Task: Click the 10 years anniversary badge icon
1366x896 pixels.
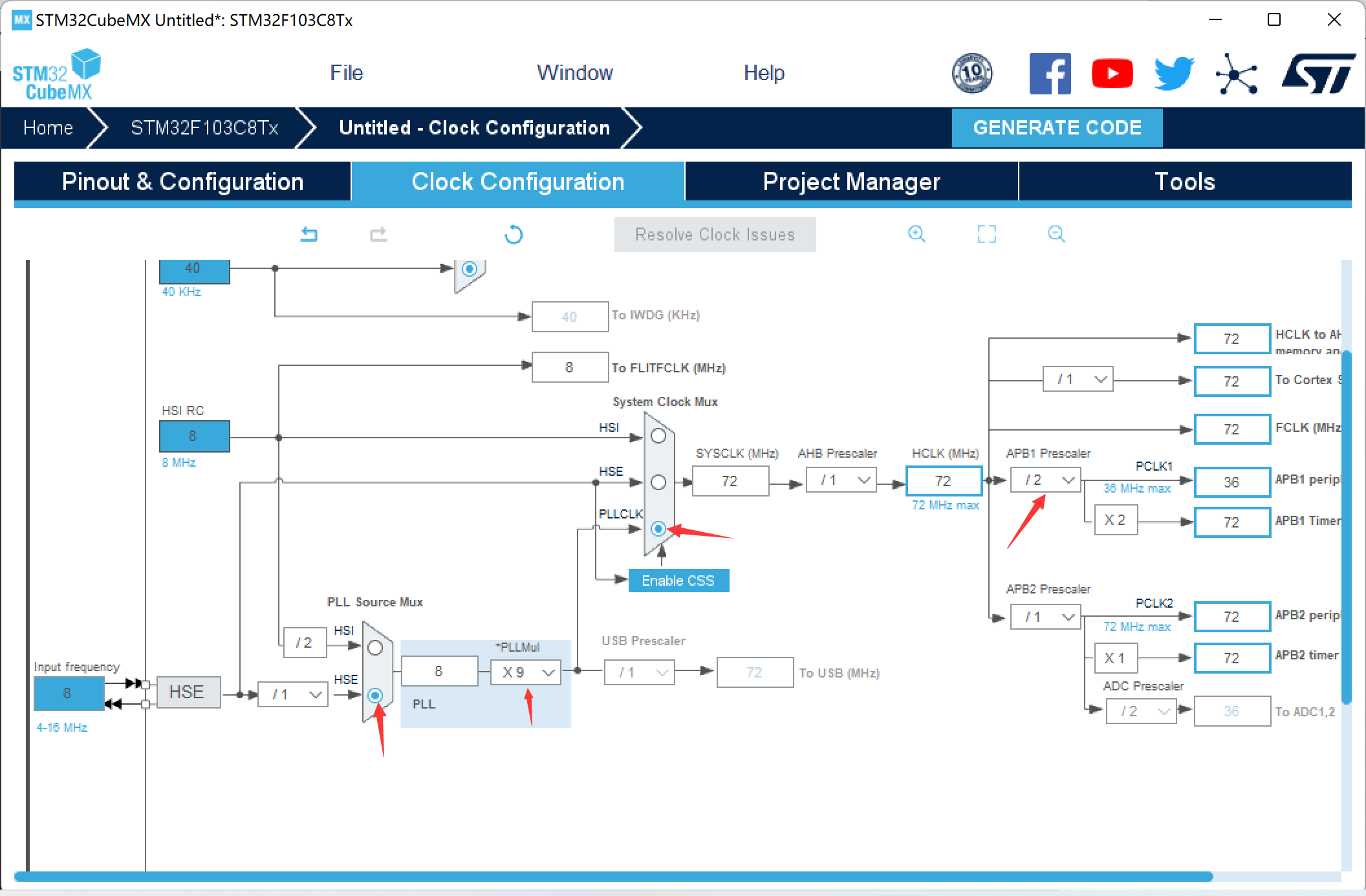Action: coord(972,73)
